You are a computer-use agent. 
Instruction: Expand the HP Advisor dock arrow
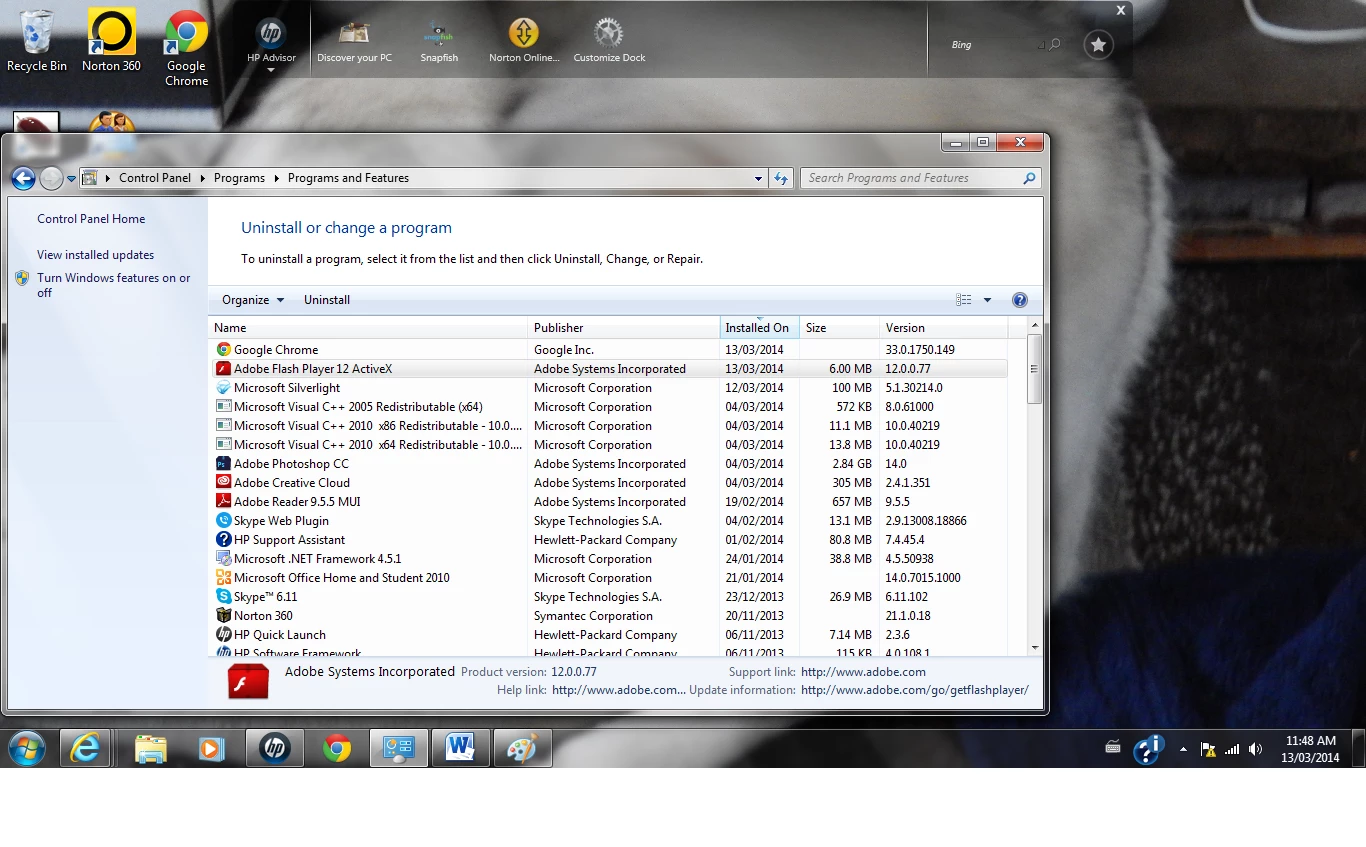point(270,70)
